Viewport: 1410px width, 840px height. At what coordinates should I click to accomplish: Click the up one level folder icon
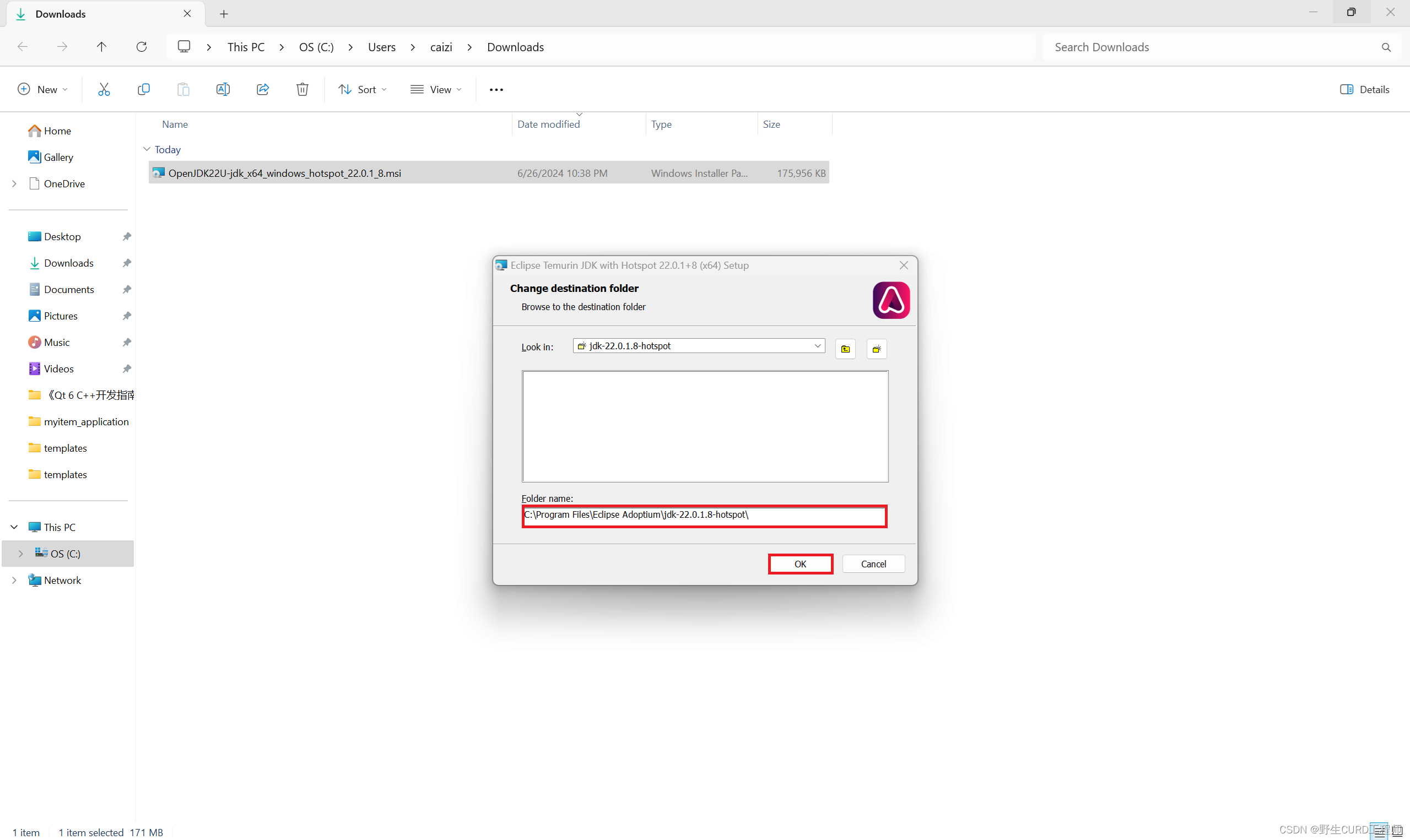(845, 349)
